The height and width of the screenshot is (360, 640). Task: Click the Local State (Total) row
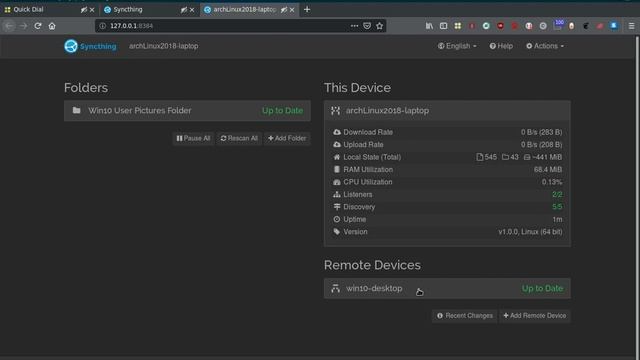tap(447, 157)
